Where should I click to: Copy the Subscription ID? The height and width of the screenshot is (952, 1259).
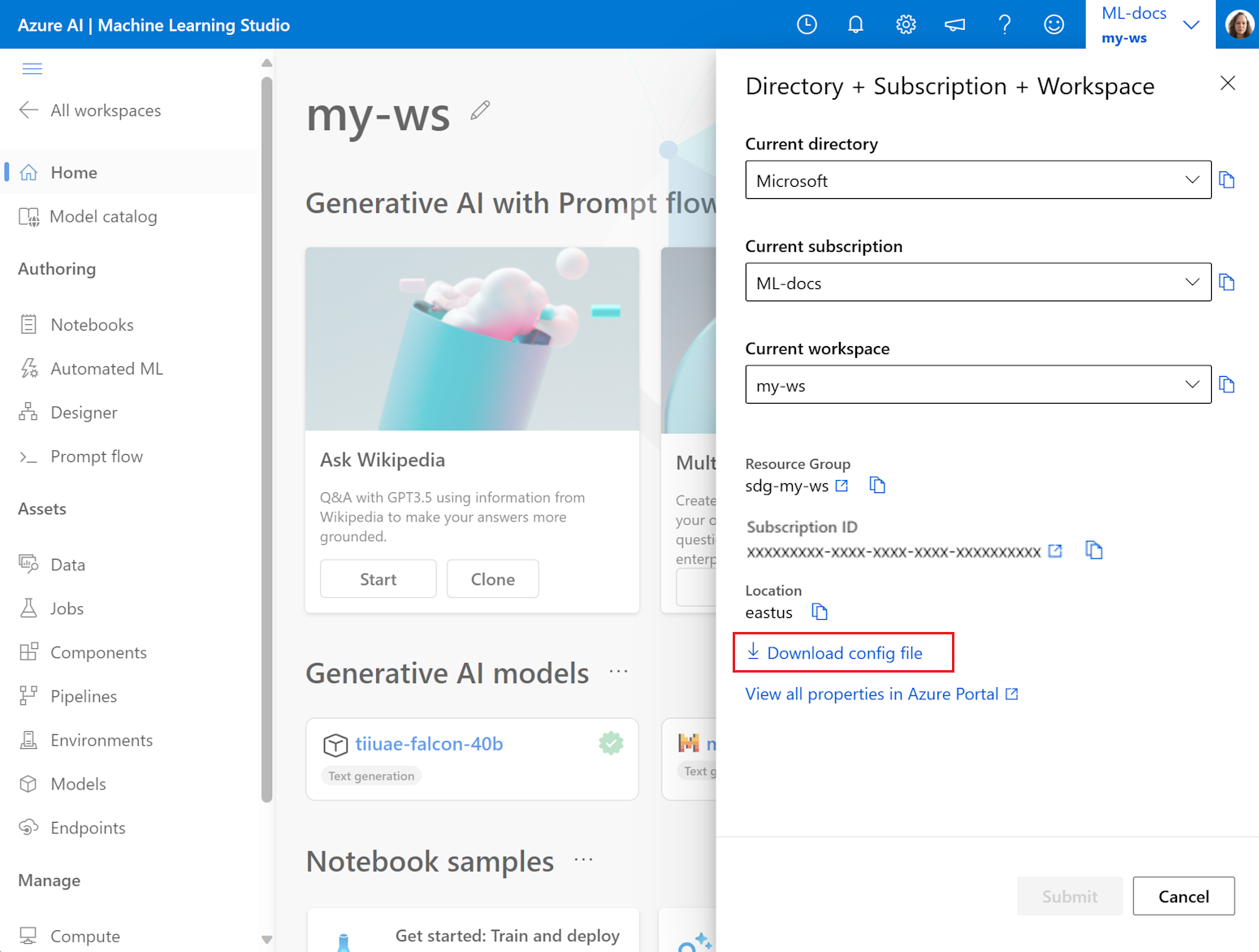tap(1094, 551)
